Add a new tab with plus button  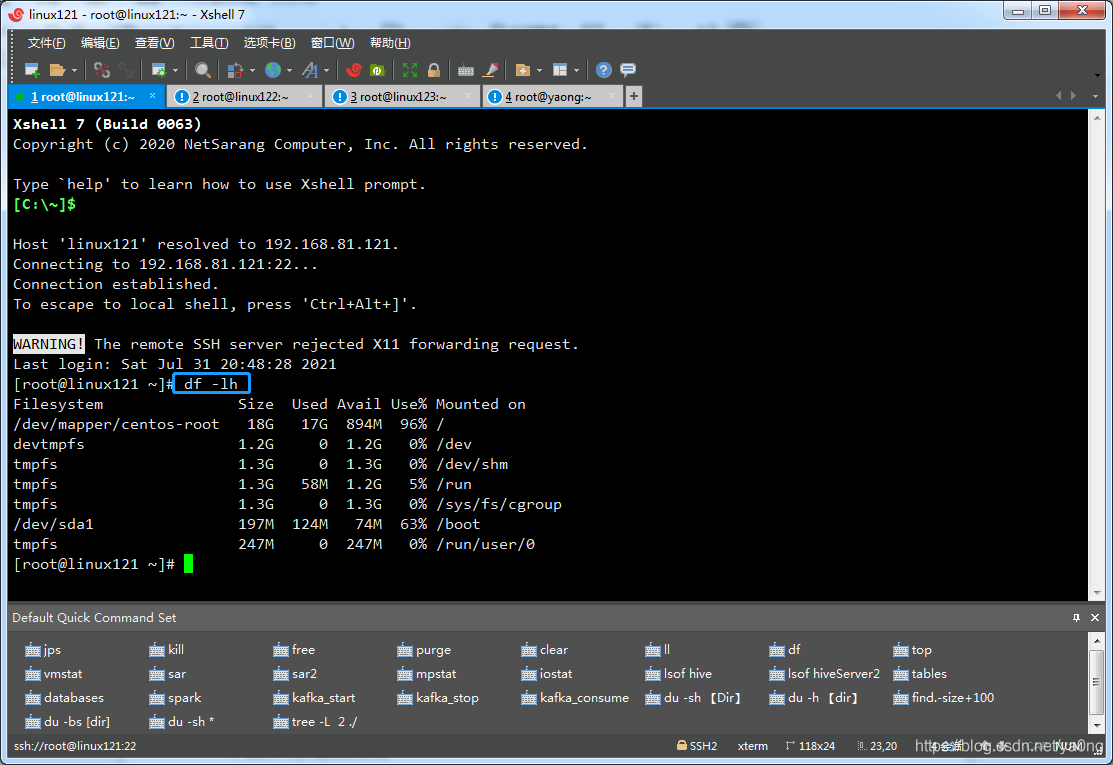634,96
